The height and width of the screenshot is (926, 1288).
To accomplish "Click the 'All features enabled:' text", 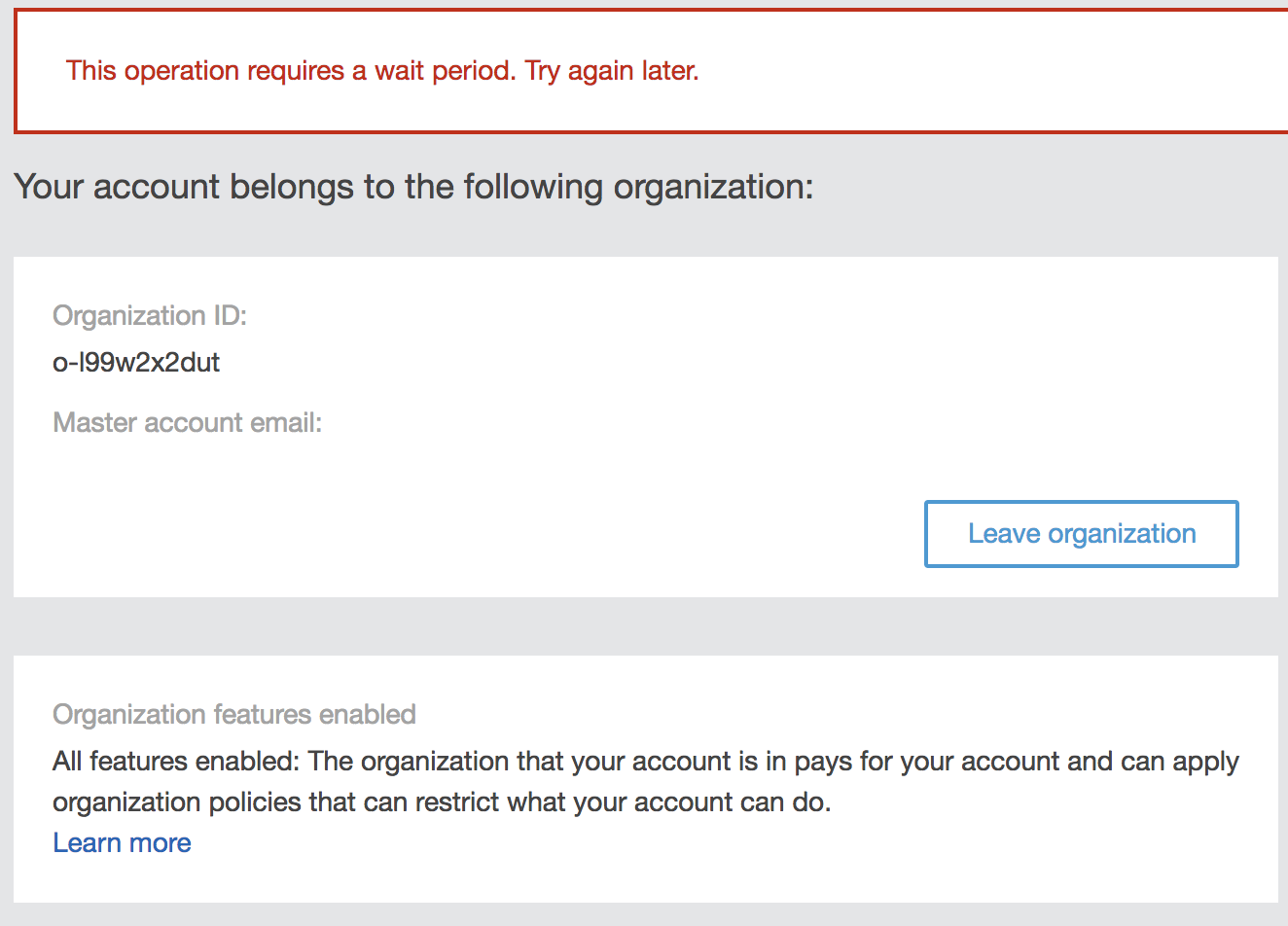I will coord(176,762).
